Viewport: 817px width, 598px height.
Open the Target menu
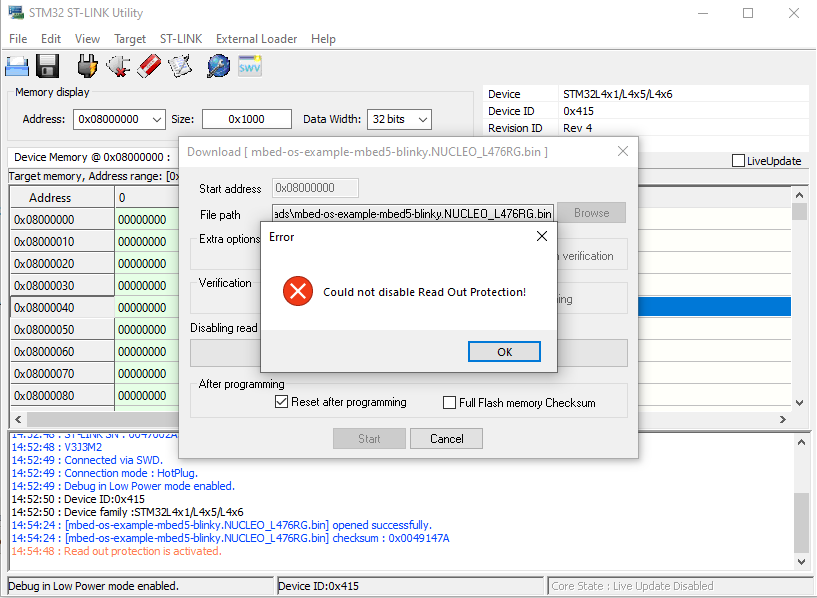(x=130, y=39)
